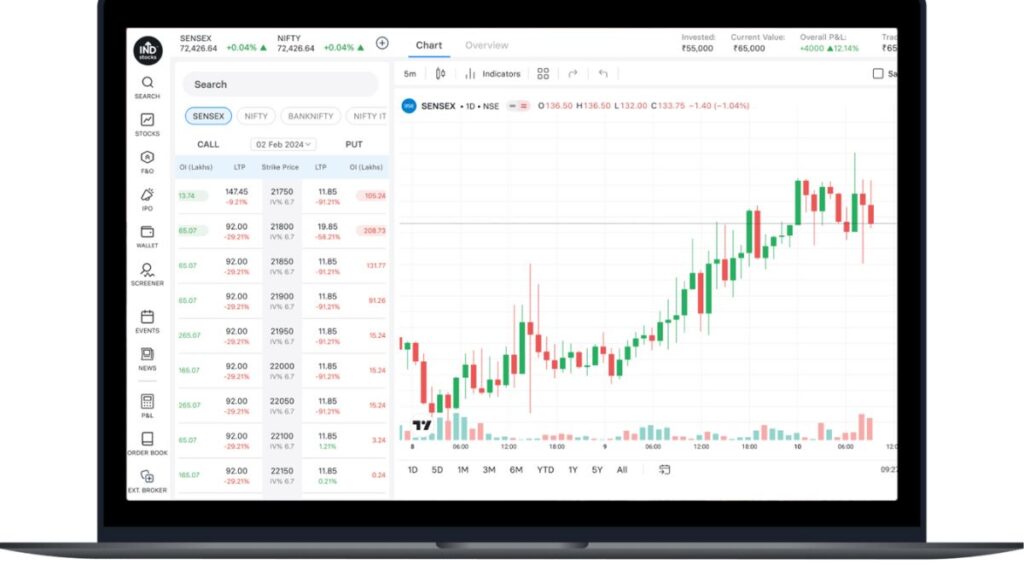The width and height of the screenshot is (1024, 570).
Task: Click the PUT column heading
Action: (x=354, y=144)
